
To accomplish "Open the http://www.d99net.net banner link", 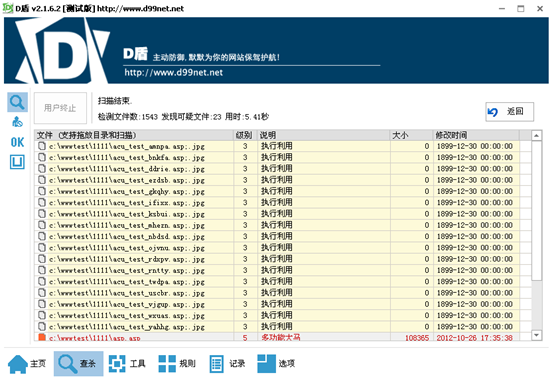I will [174, 73].
